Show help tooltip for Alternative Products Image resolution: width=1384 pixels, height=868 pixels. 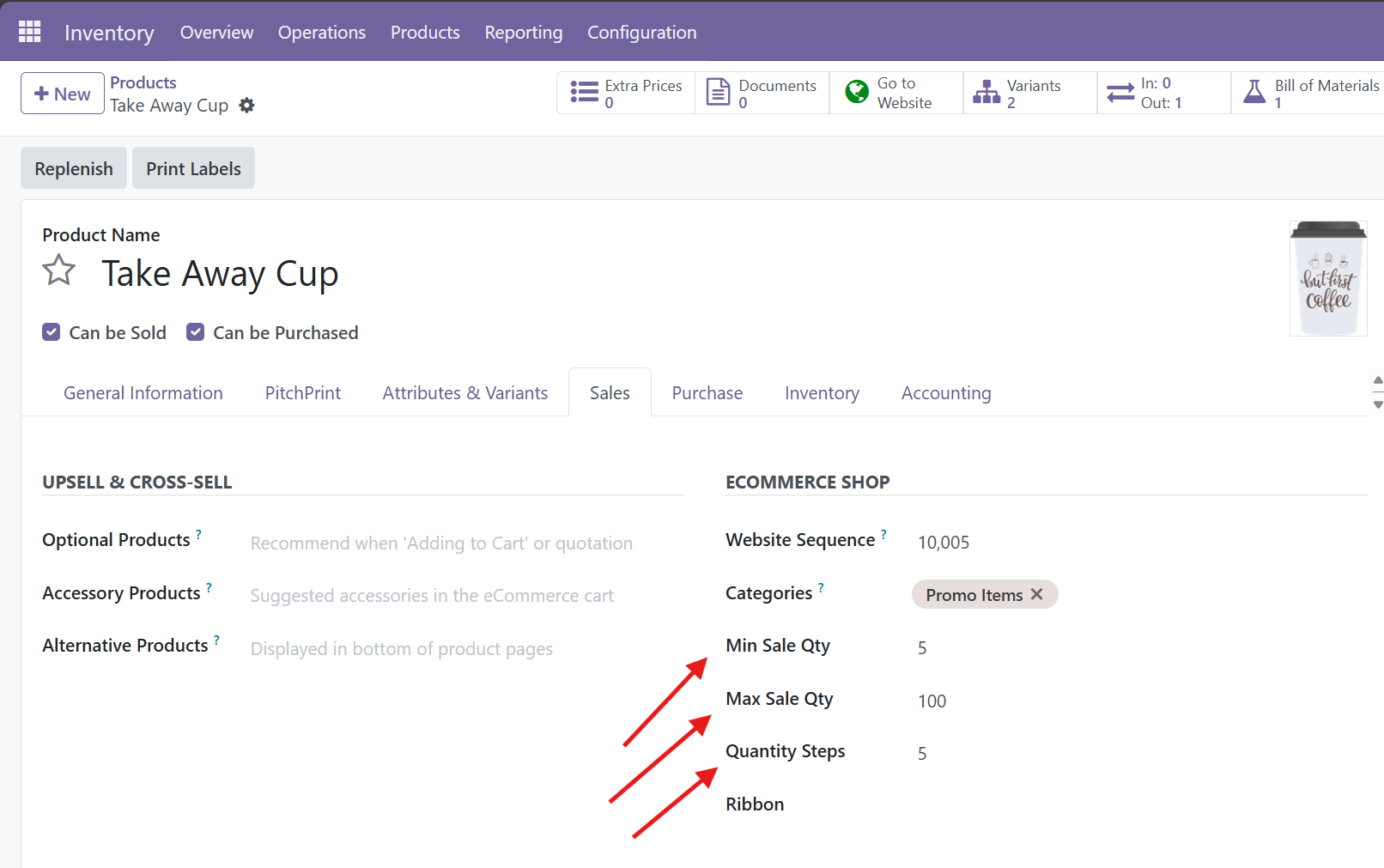click(x=216, y=639)
